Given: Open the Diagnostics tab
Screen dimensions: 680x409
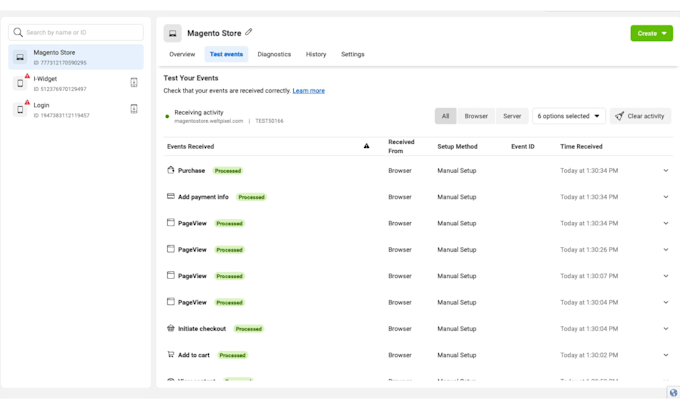Looking at the screenshot, I should [274, 54].
